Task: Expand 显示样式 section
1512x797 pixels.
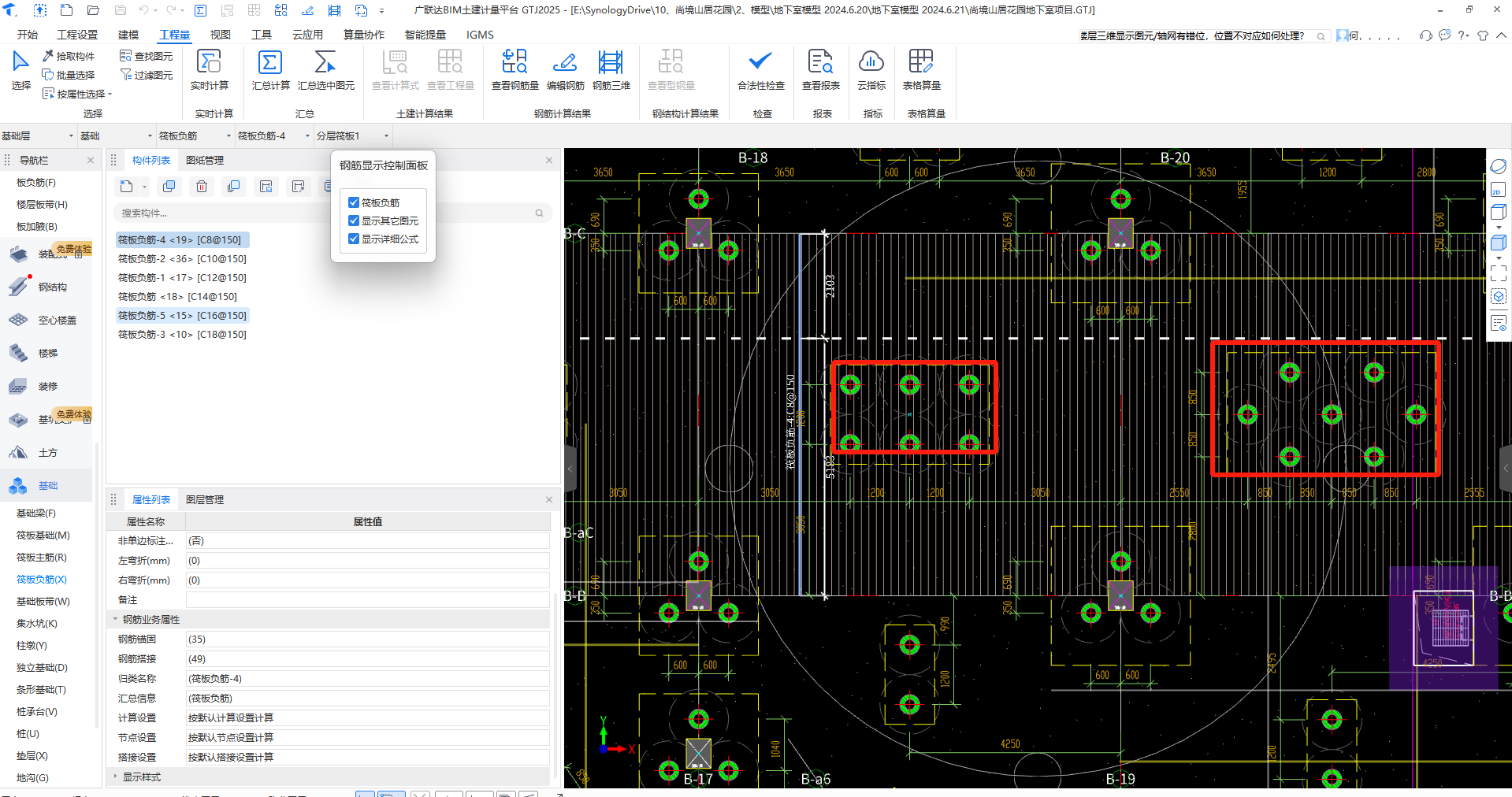Action: 115,777
